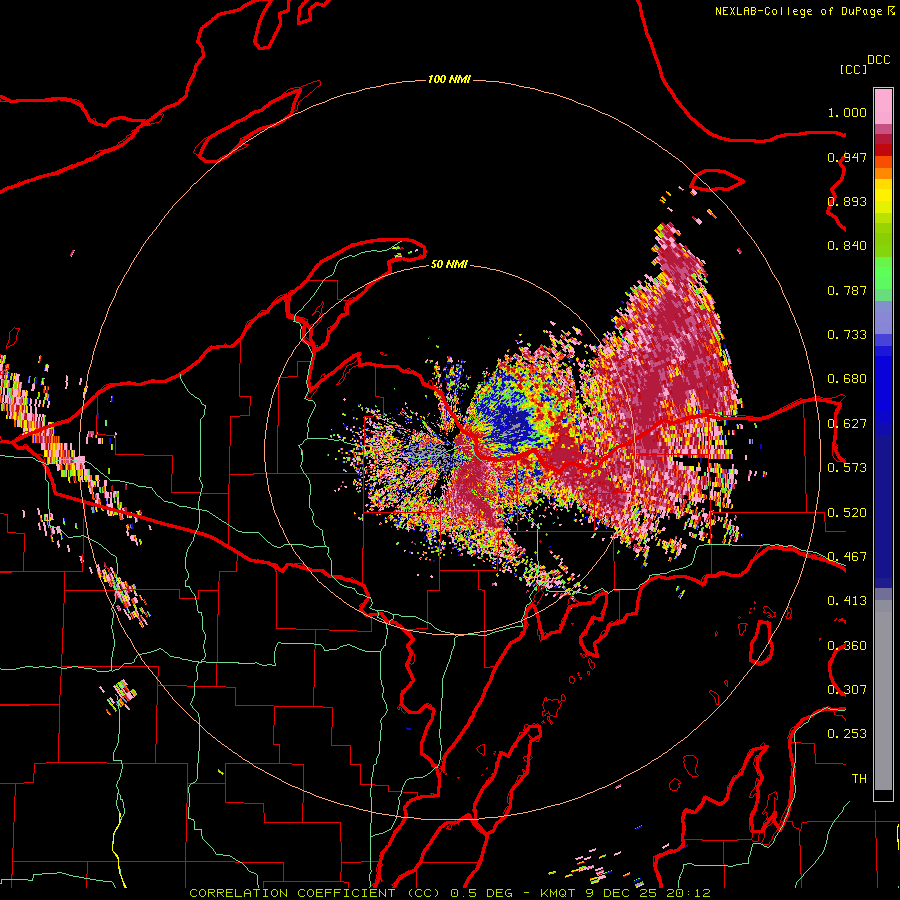The height and width of the screenshot is (900, 900).
Task: Click the 0.627 color scale value
Action: click(847, 424)
